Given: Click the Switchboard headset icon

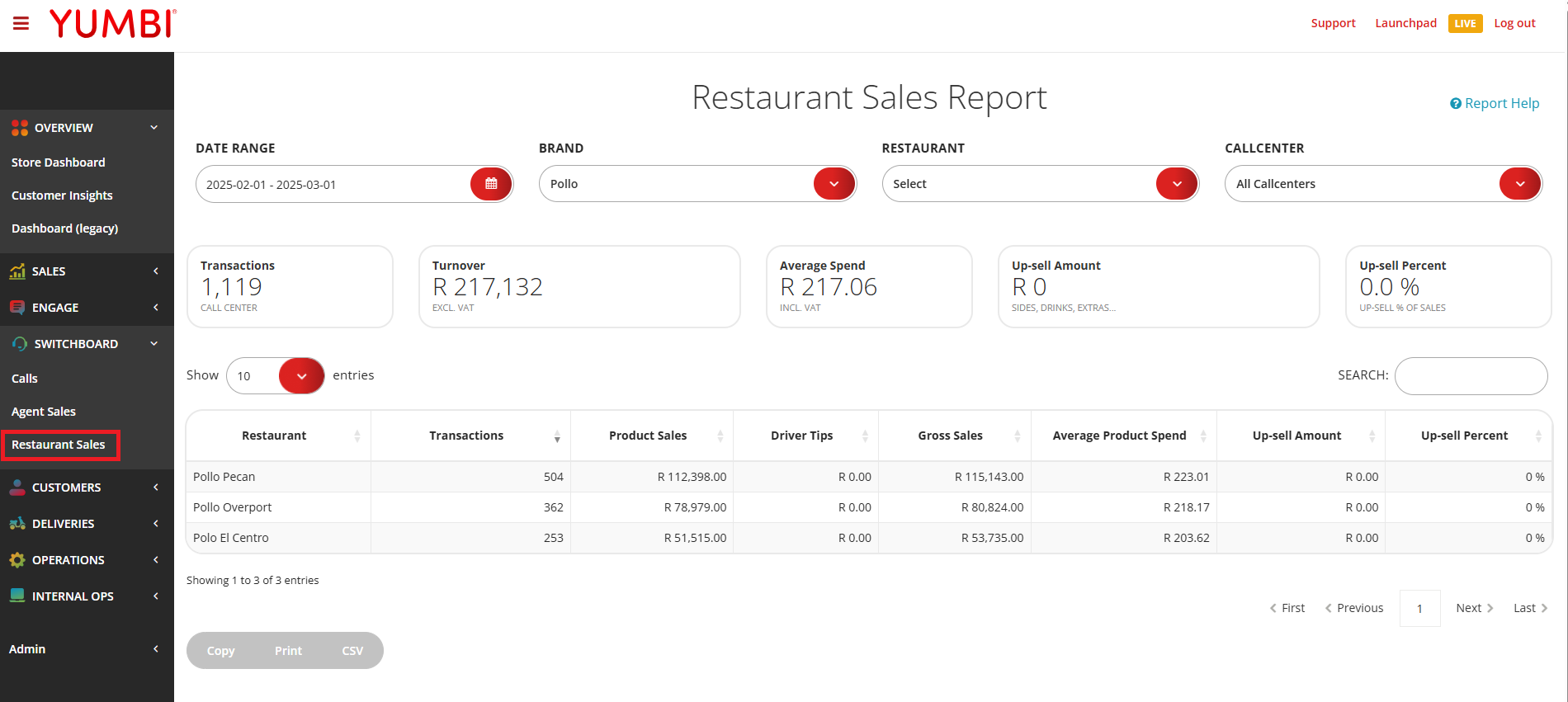Looking at the screenshot, I should point(19,344).
